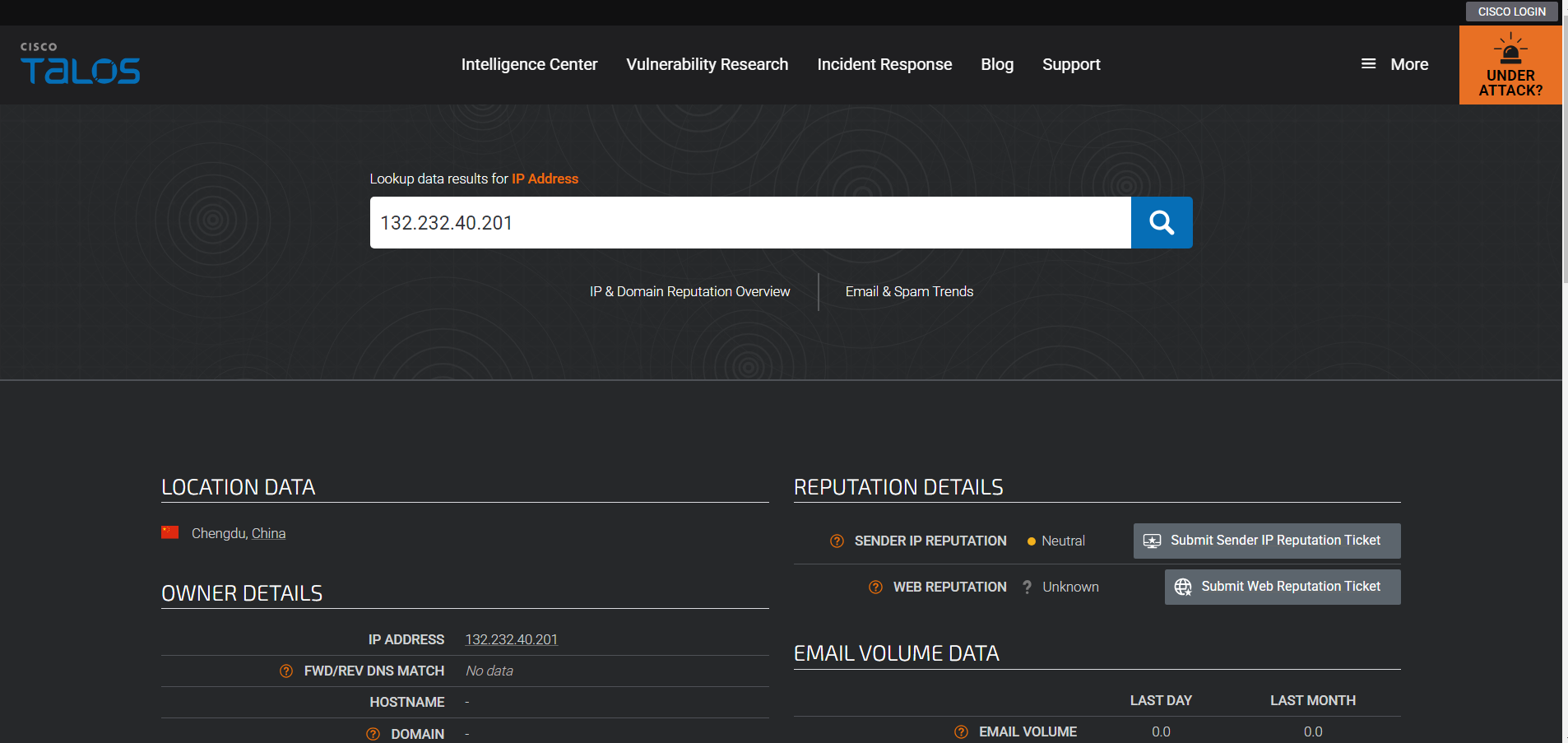Open Vulnerability Research menu
Viewport: 1568px width, 743px height.
pos(707,64)
